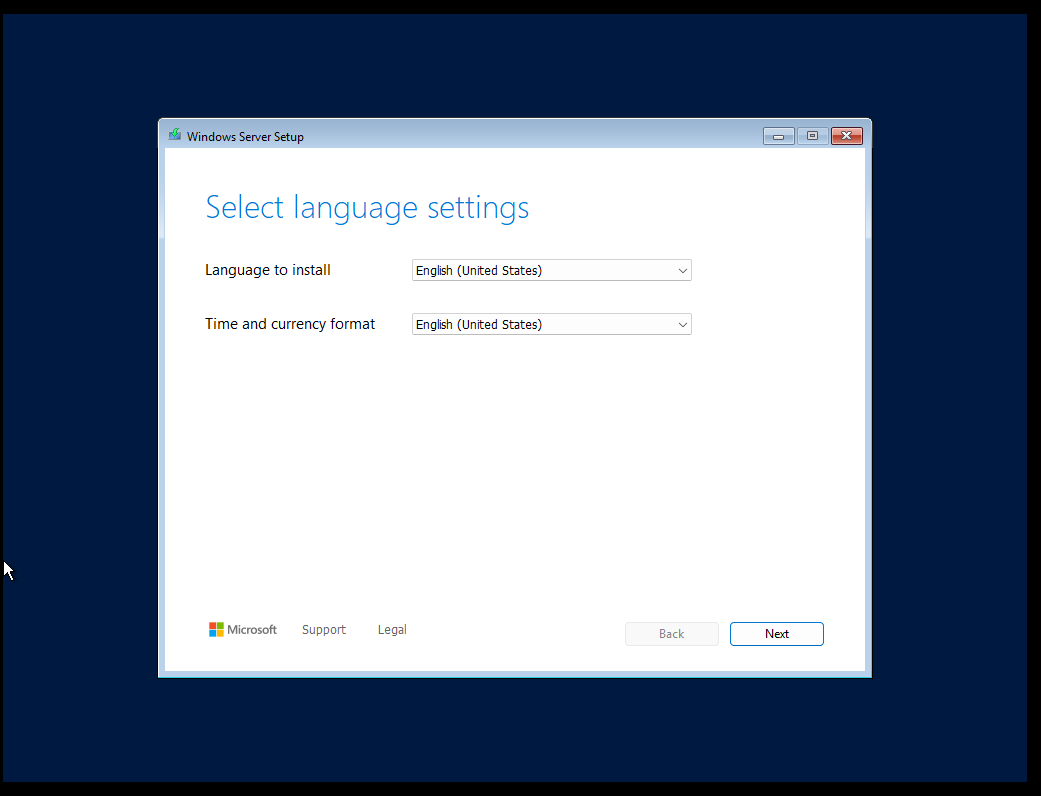Viewport: 1041px width, 796px height.
Task: Maximize the Windows Server Setup window
Action: click(x=812, y=136)
